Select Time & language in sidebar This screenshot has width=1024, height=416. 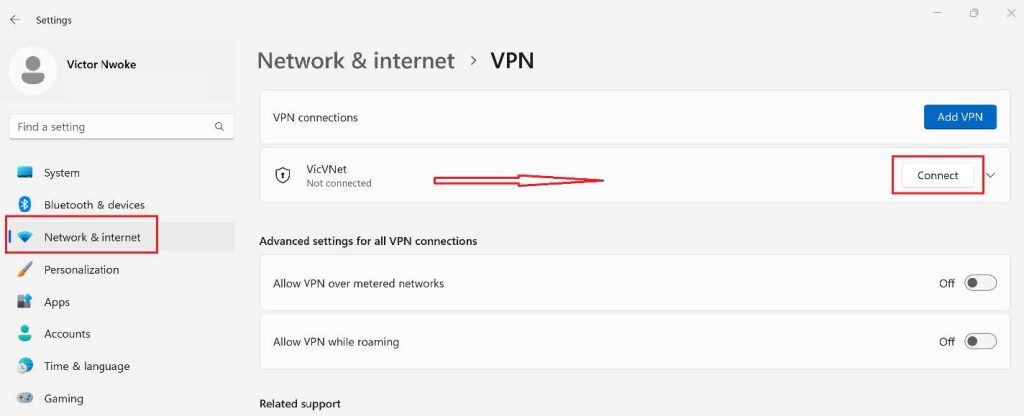coord(86,366)
